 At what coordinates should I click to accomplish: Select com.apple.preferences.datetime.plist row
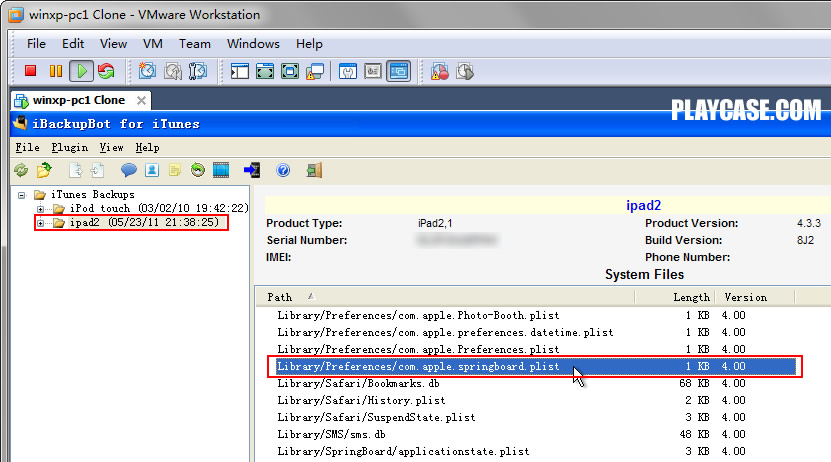536,332
